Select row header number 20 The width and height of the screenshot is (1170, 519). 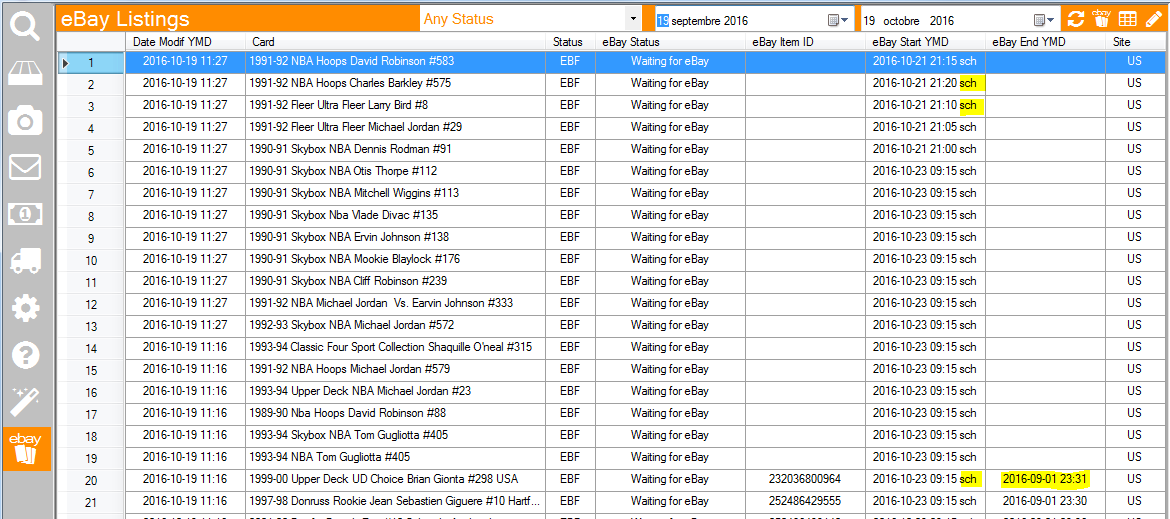point(91,481)
